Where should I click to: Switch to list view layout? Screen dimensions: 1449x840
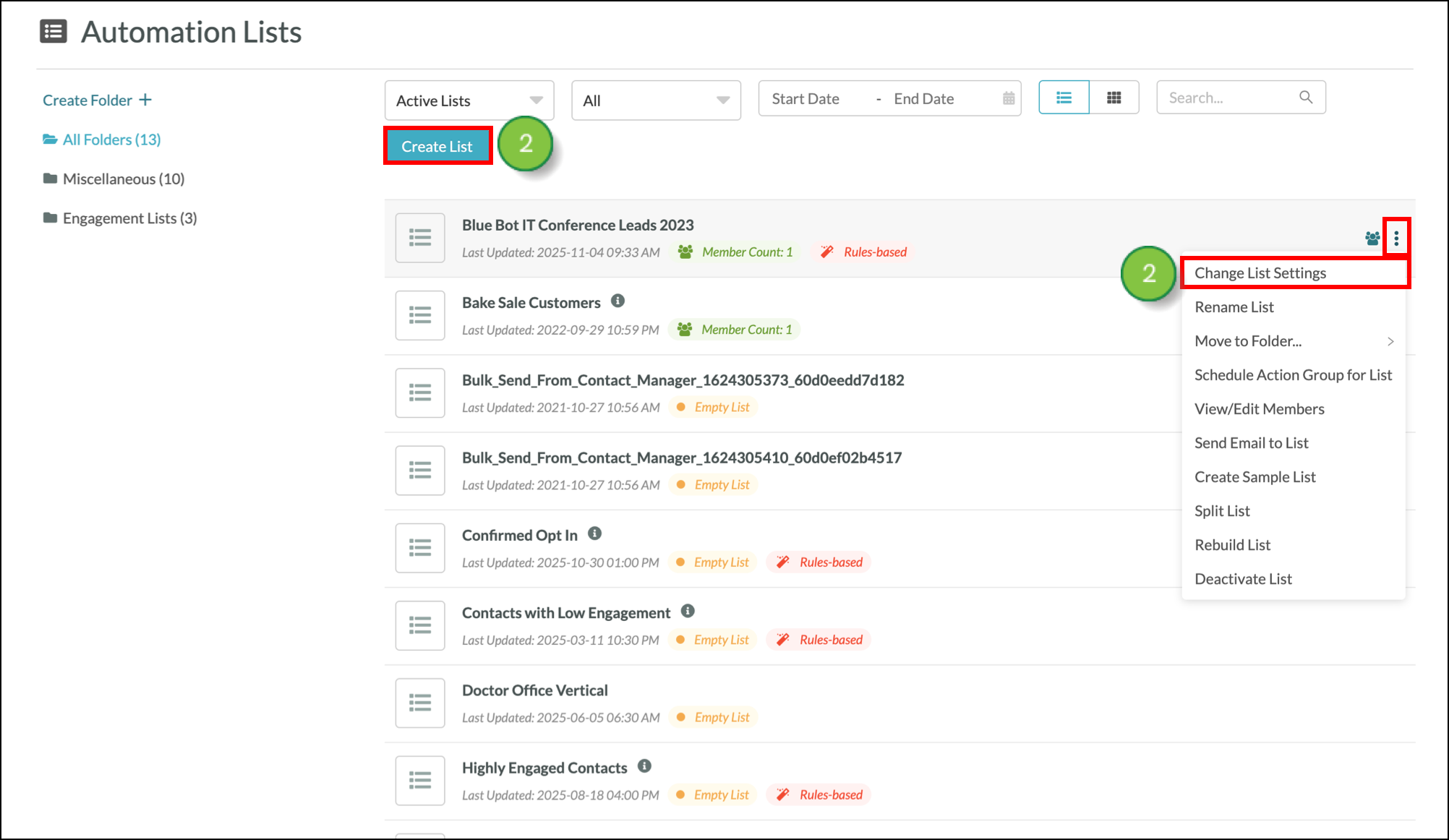pos(1064,98)
